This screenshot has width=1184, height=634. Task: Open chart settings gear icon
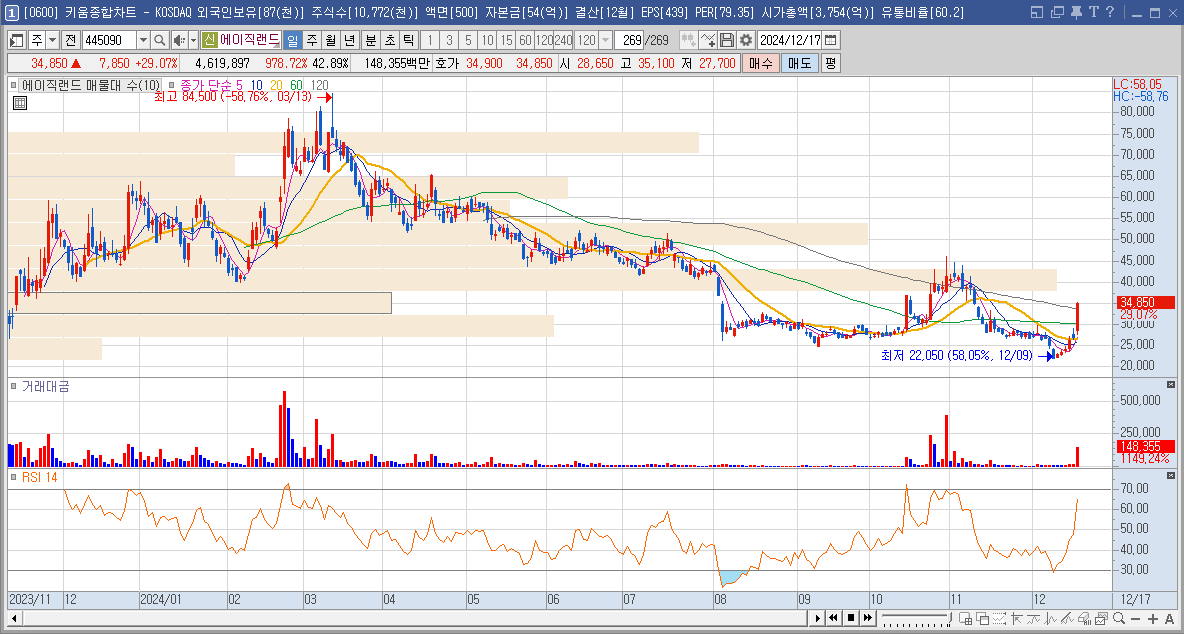746,40
